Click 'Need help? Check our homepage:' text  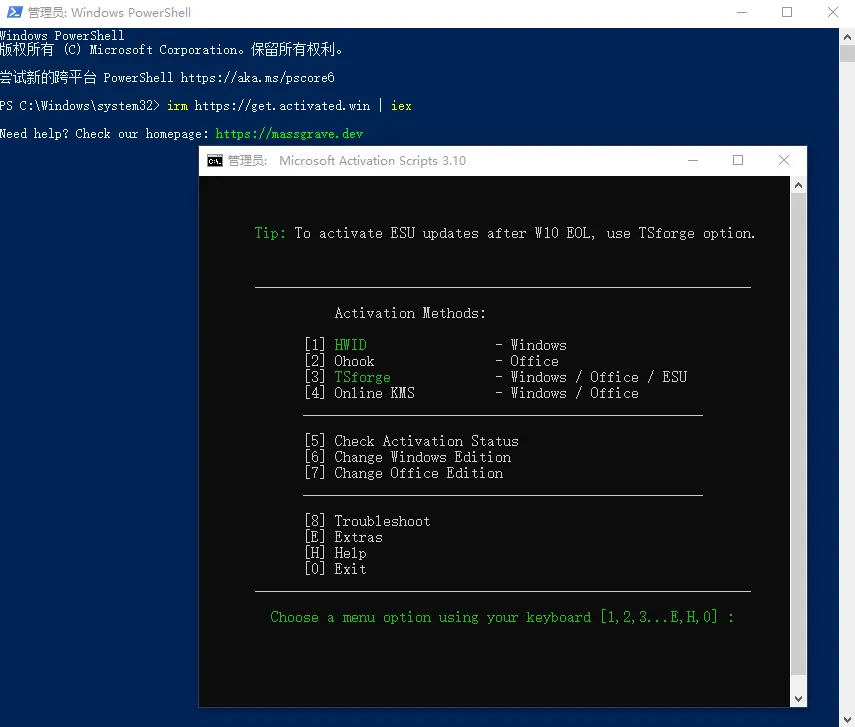104,134
